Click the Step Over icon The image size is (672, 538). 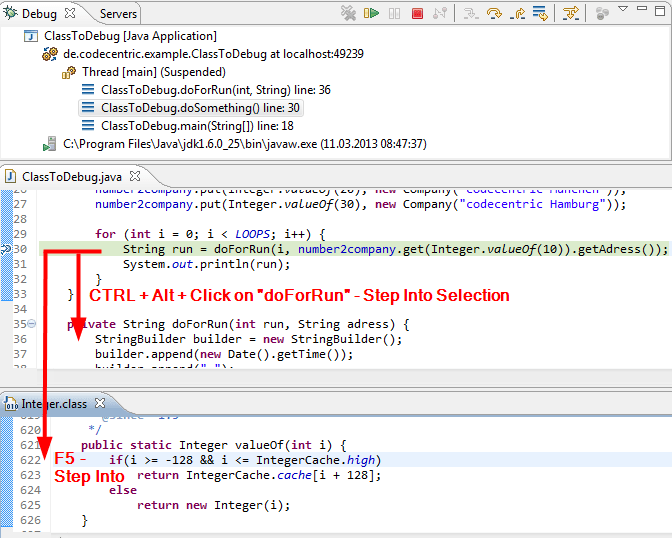[494, 13]
